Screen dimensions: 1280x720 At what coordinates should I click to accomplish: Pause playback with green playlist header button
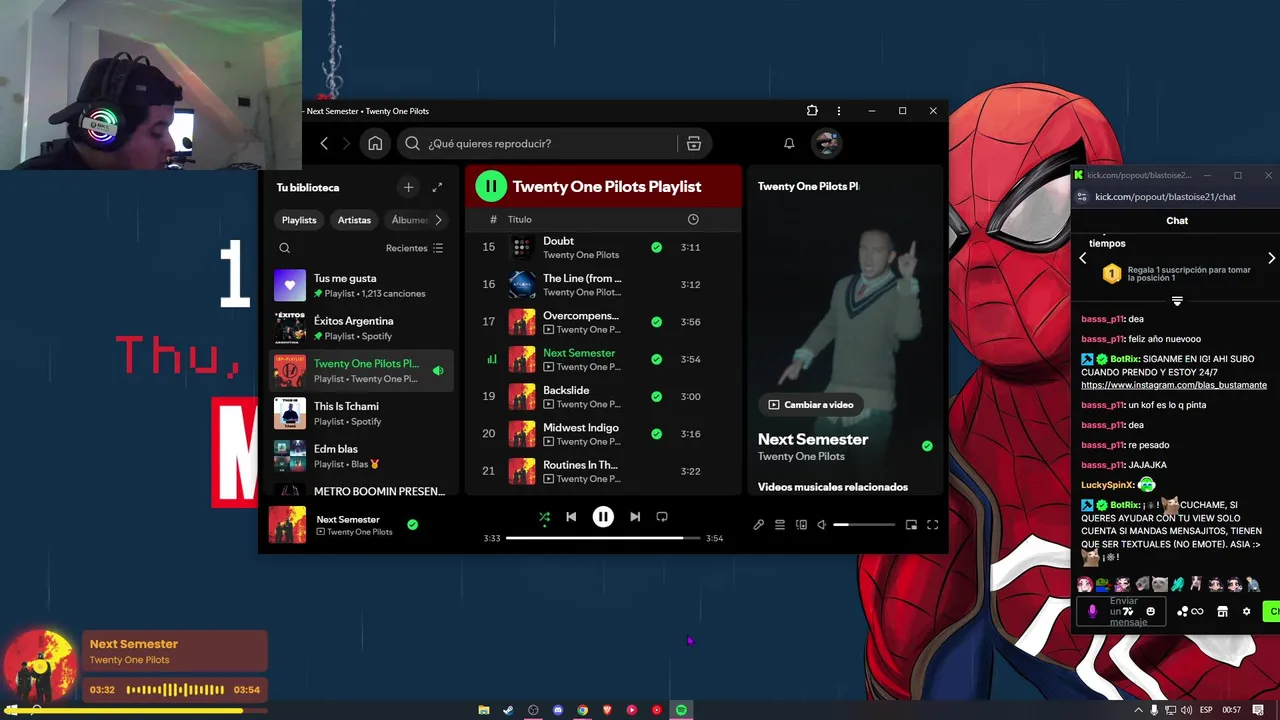(x=491, y=186)
